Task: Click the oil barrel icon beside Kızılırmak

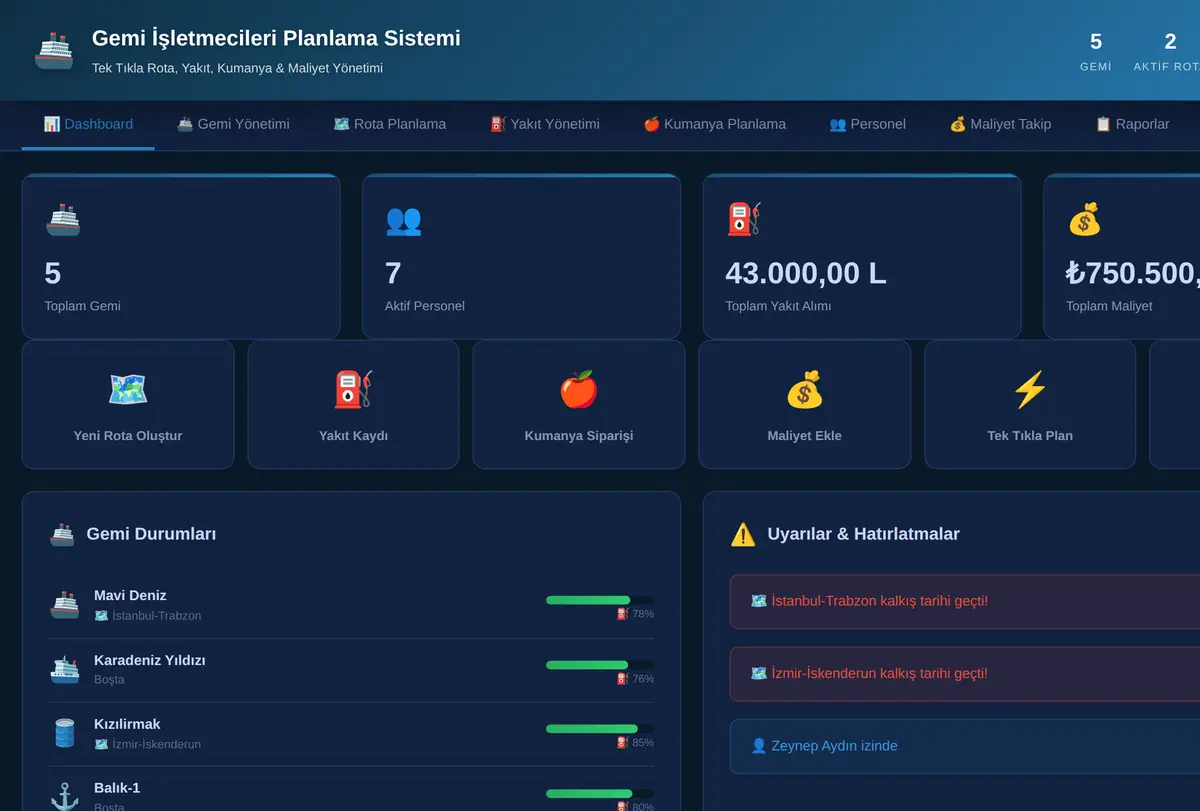Action: point(64,733)
